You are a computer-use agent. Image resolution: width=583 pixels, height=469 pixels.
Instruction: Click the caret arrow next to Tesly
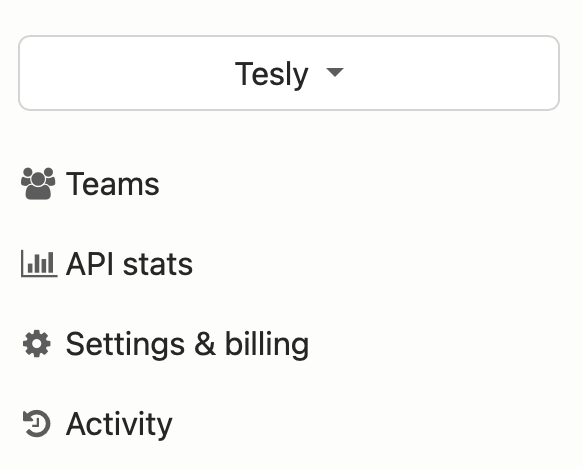tap(335, 72)
